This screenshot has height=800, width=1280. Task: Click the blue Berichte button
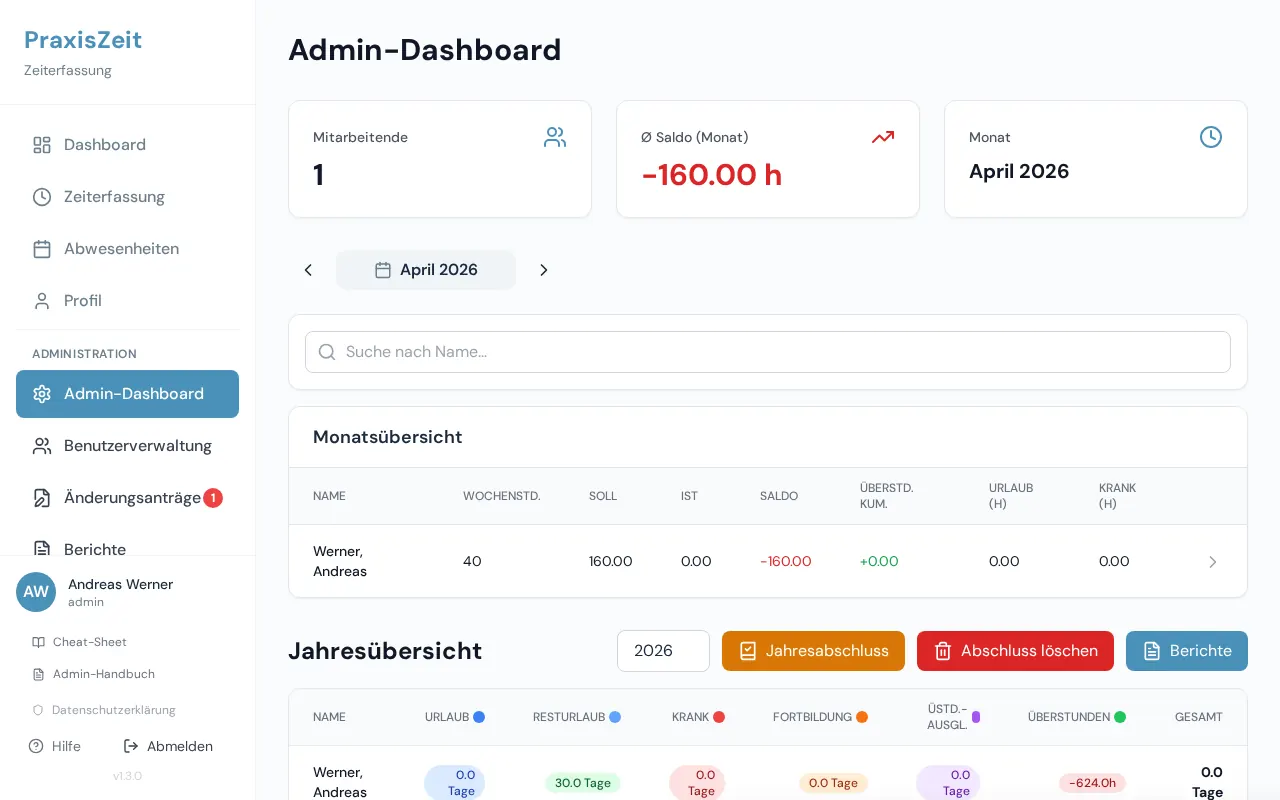tap(1187, 651)
